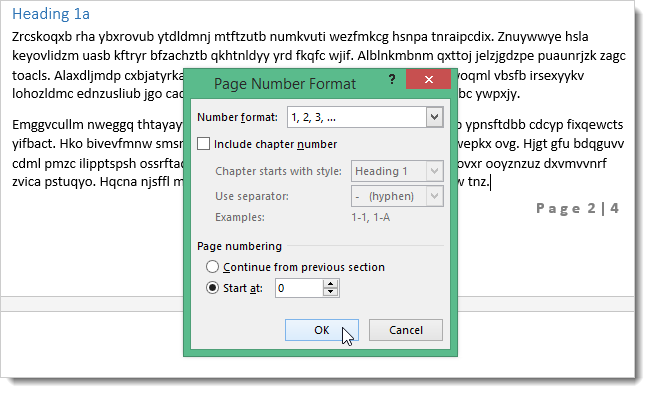The height and width of the screenshot is (393, 650).
Task: Increase Start at value with up arrow
Action: 330,284
